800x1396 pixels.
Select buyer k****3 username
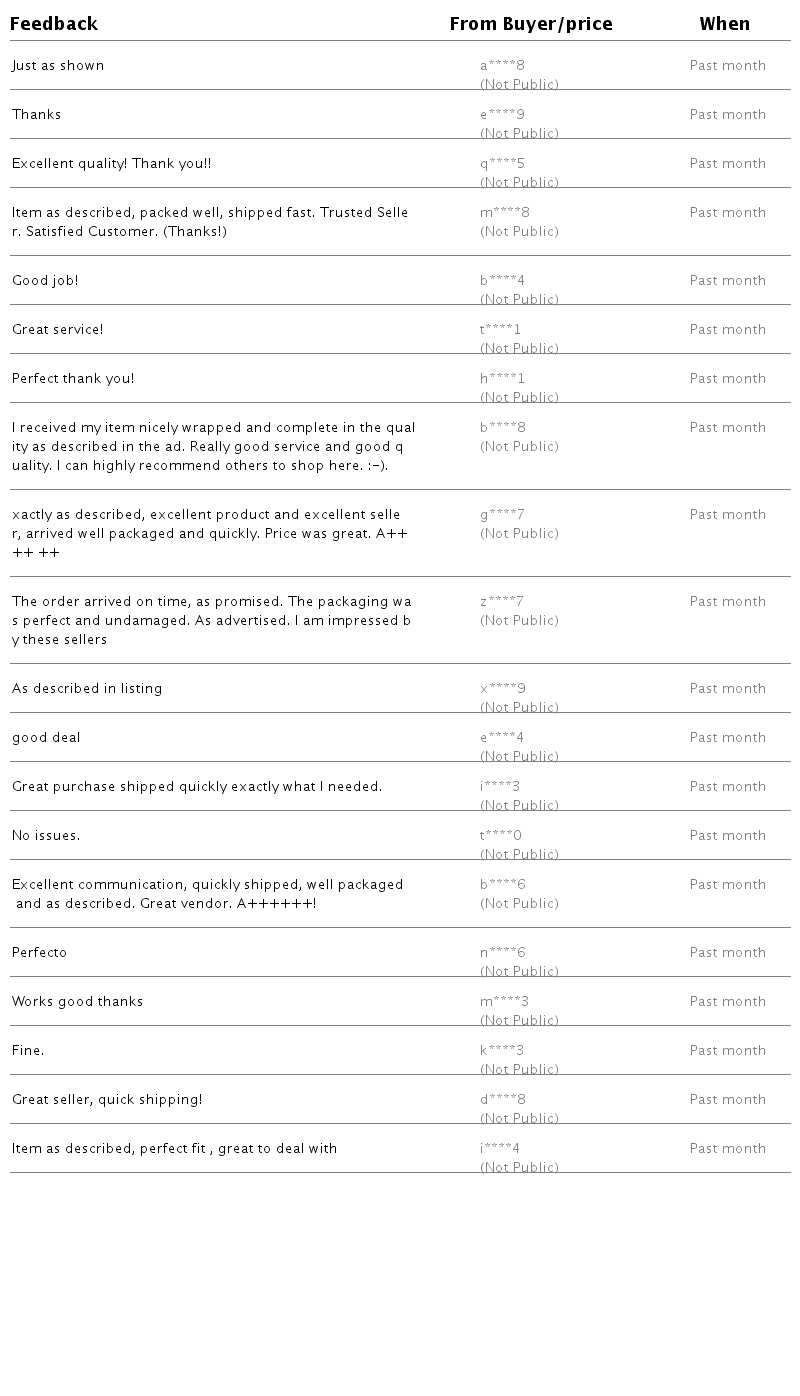click(x=502, y=1051)
